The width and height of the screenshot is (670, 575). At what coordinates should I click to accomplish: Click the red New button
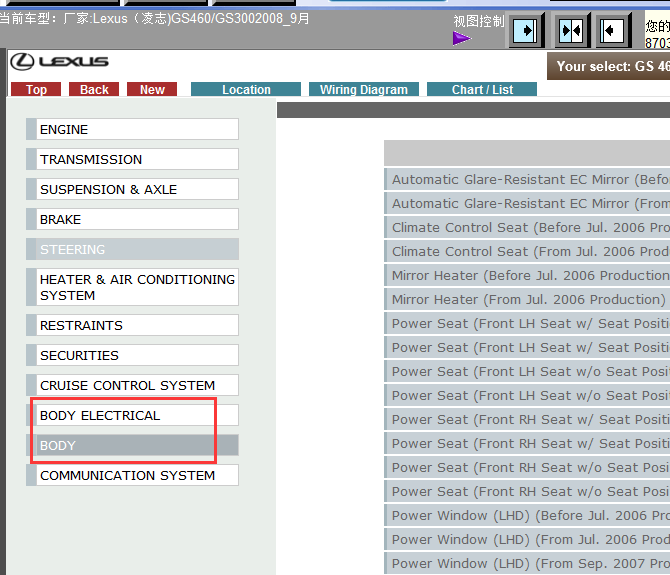point(152,89)
